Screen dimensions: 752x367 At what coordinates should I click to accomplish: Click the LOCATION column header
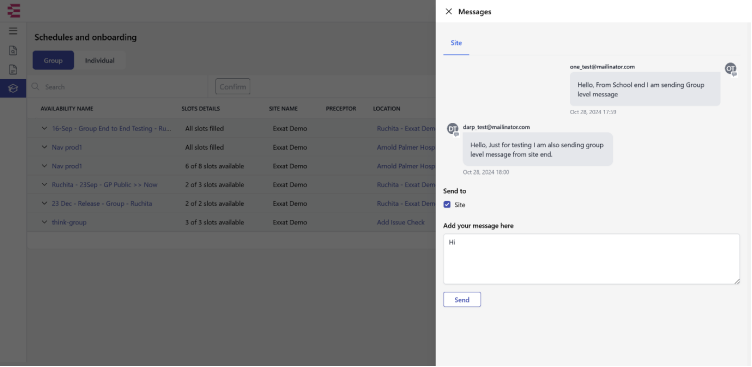[387, 109]
